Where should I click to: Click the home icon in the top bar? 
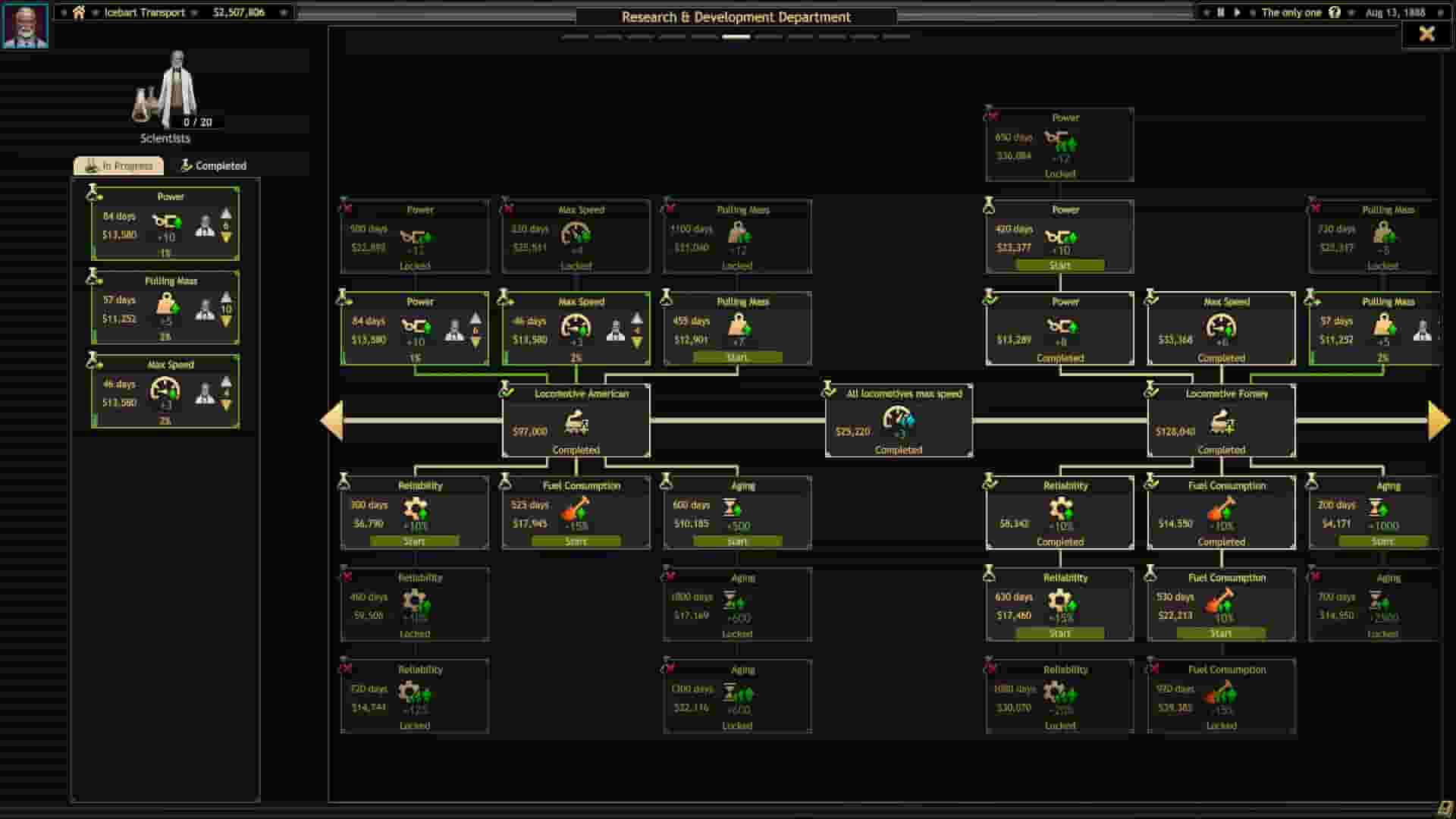79,13
